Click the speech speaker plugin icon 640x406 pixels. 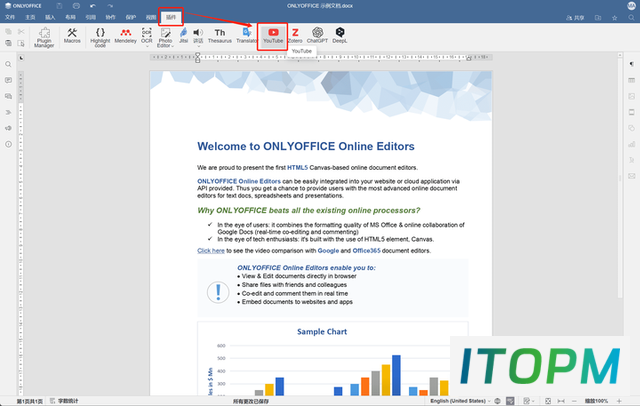click(x=198, y=33)
